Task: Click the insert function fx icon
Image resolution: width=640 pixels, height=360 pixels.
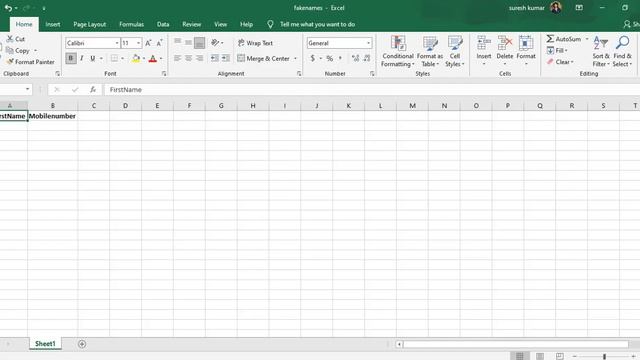Action: (93, 89)
